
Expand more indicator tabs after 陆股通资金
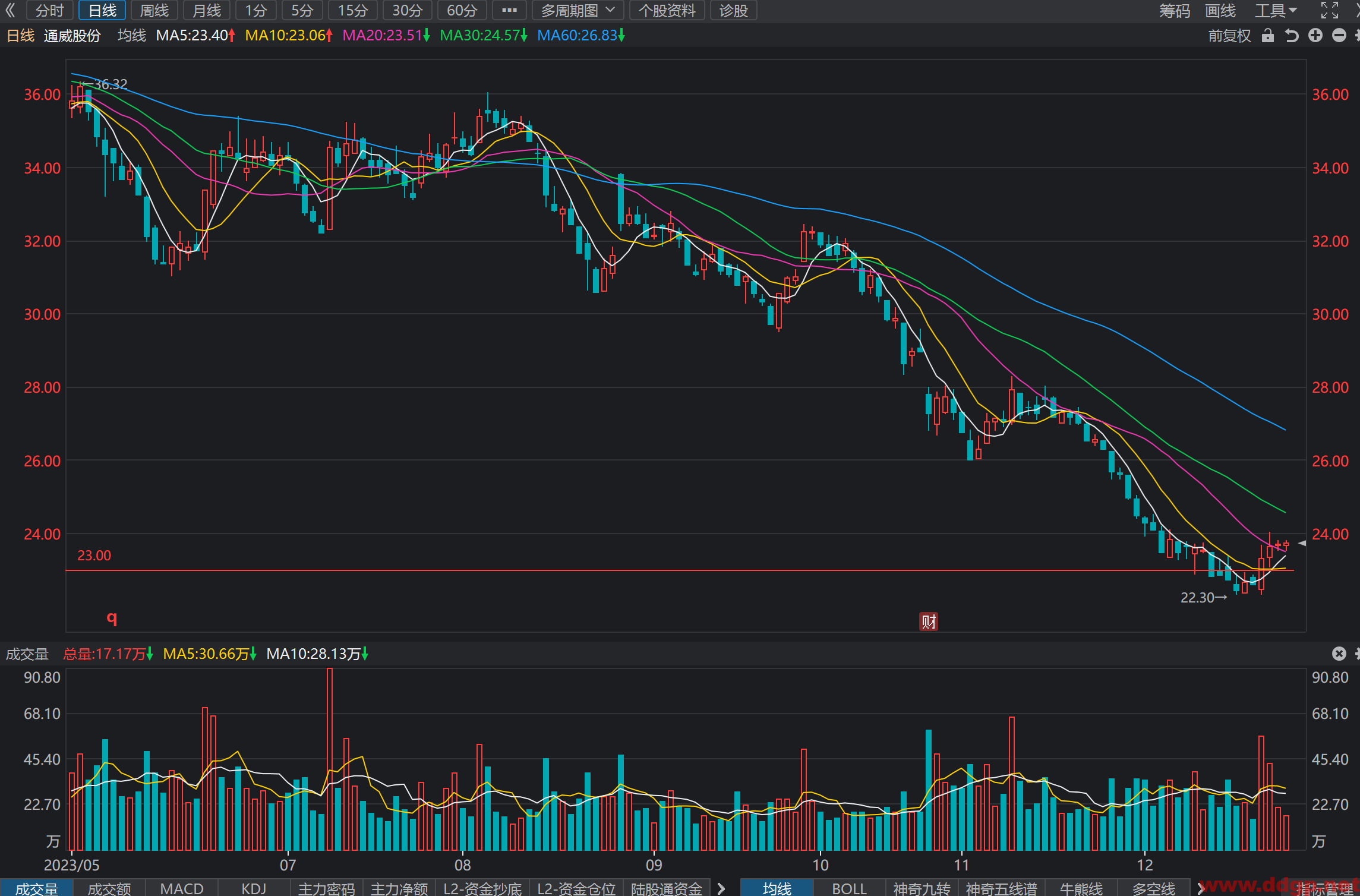click(721, 888)
